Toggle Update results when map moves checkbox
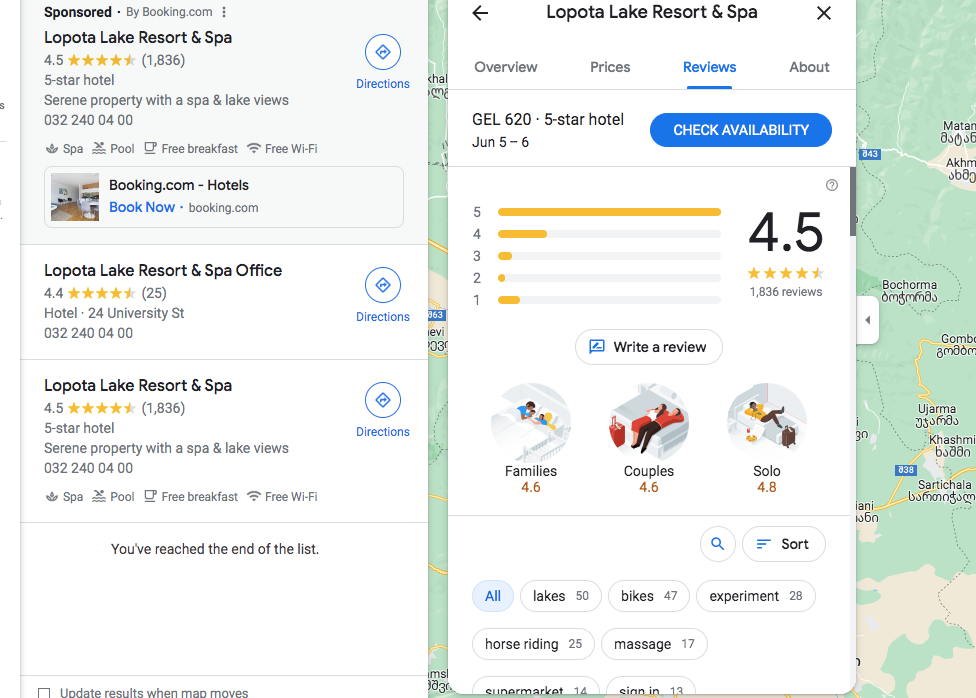Image resolution: width=976 pixels, height=698 pixels. click(44, 693)
